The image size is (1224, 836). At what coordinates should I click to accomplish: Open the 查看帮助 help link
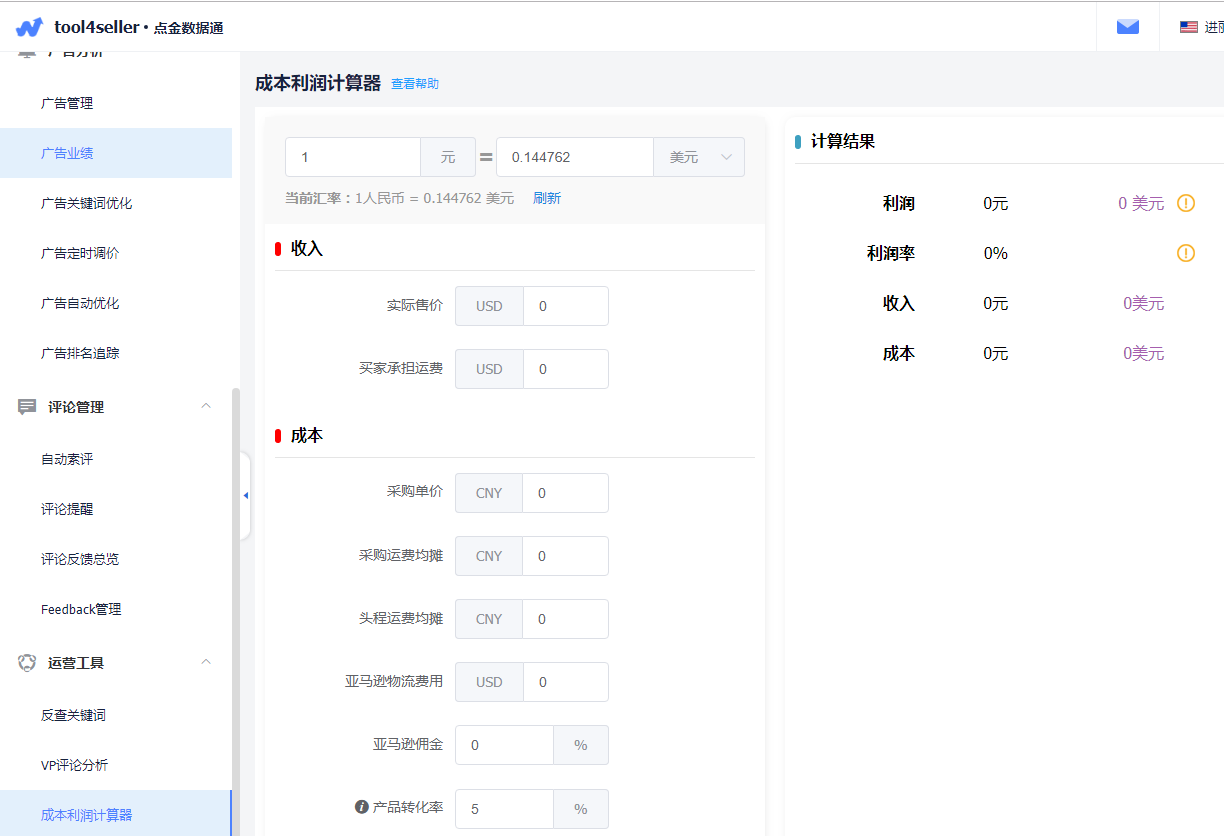pos(413,84)
